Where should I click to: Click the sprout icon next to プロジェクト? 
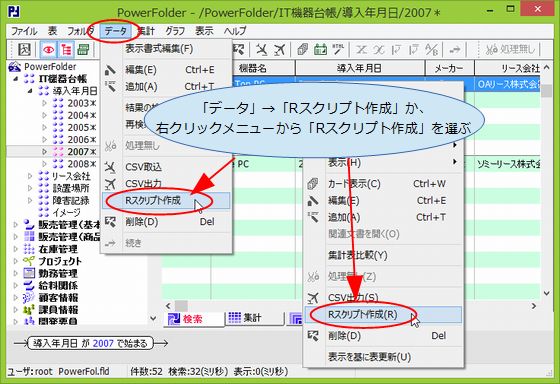coord(29,261)
